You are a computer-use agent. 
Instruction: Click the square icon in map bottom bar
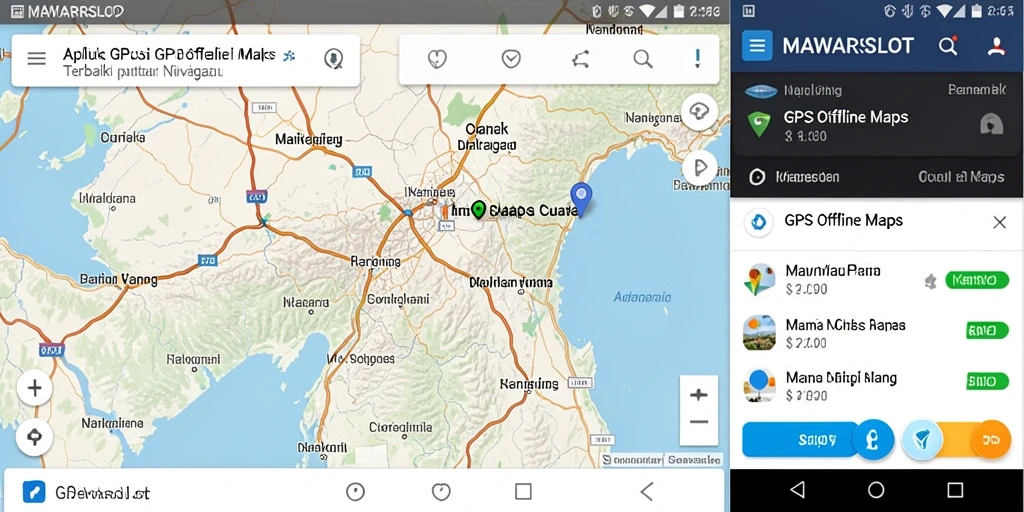point(523,491)
